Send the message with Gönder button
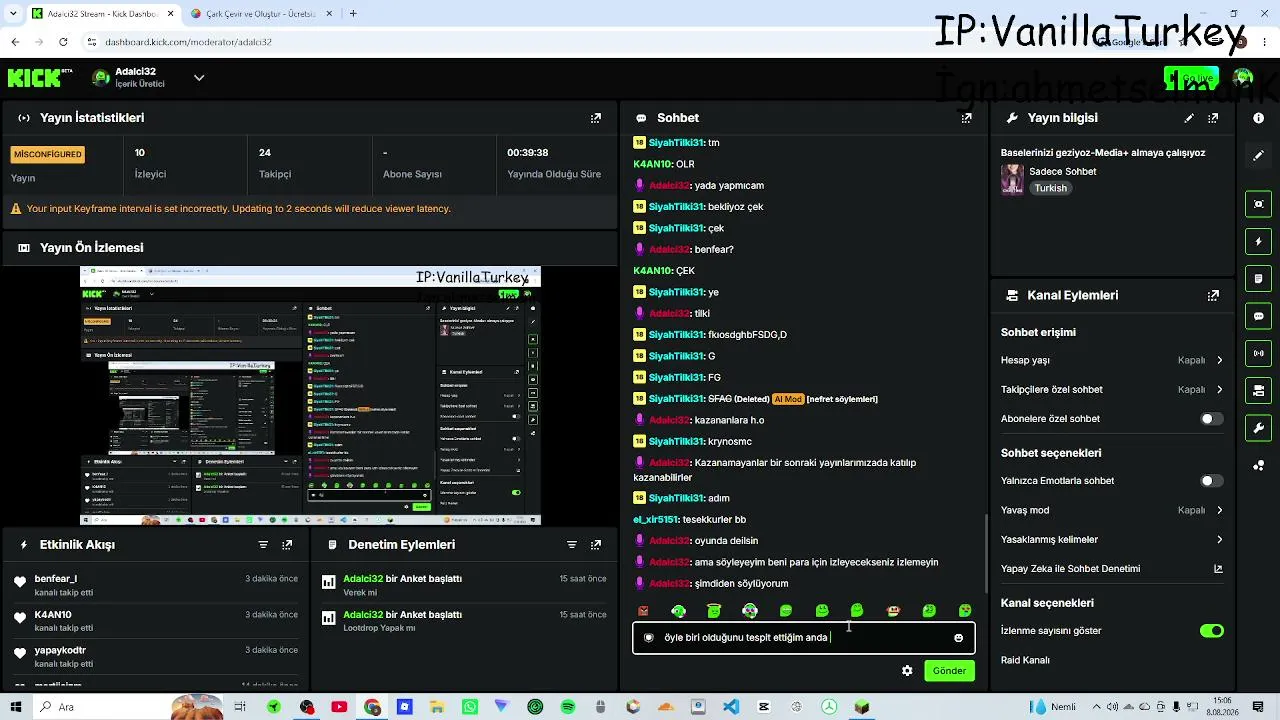1280x720 pixels. pyautogui.click(x=949, y=671)
